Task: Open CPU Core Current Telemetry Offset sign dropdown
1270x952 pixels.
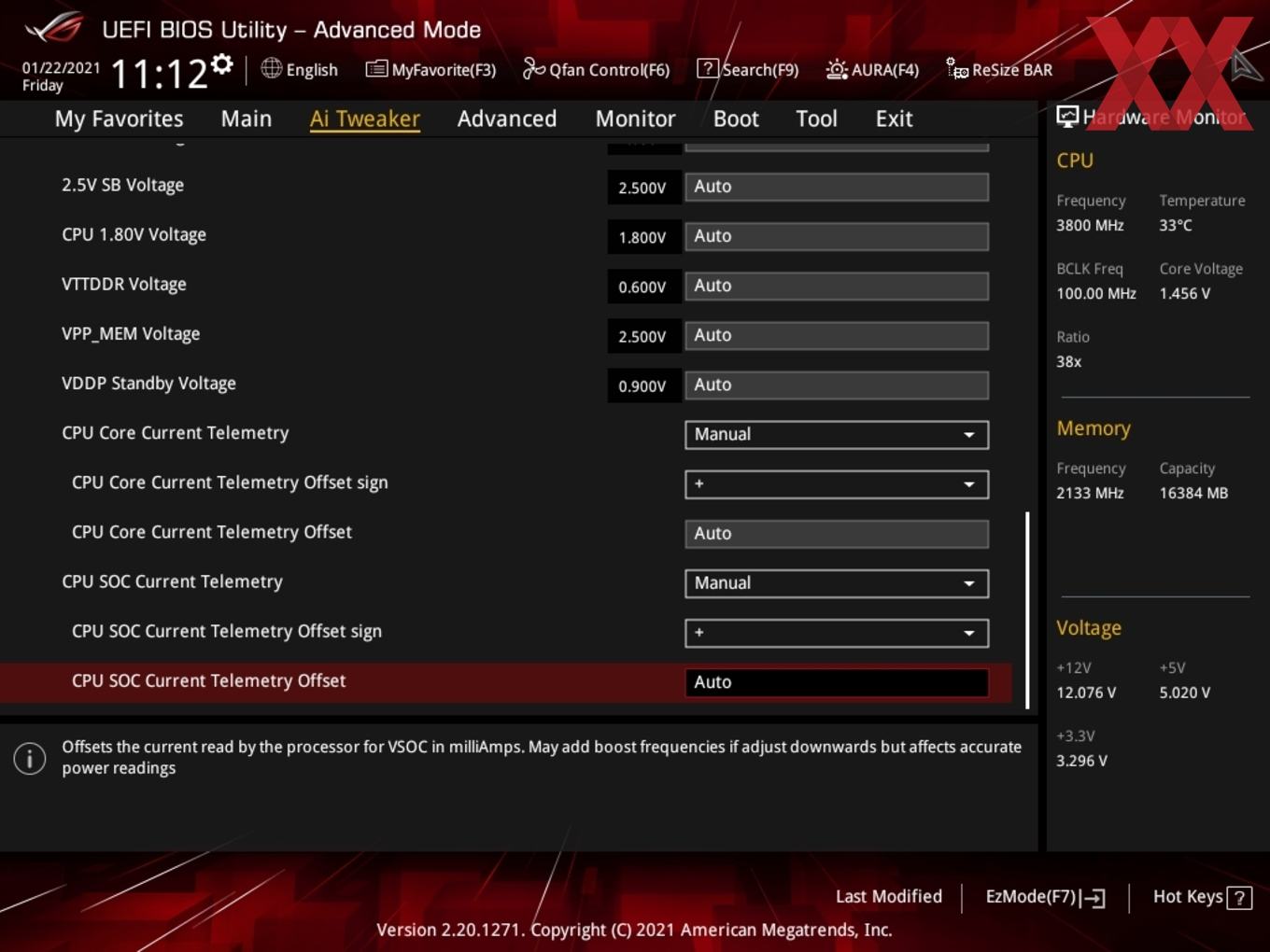Action: pos(837,483)
